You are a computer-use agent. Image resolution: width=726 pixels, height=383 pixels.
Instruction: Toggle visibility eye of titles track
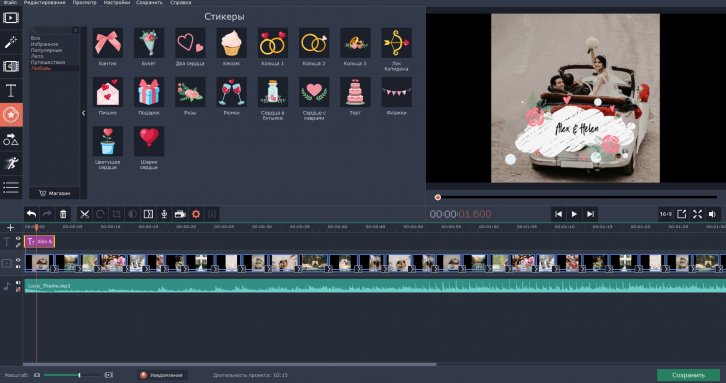click(18, 239)
